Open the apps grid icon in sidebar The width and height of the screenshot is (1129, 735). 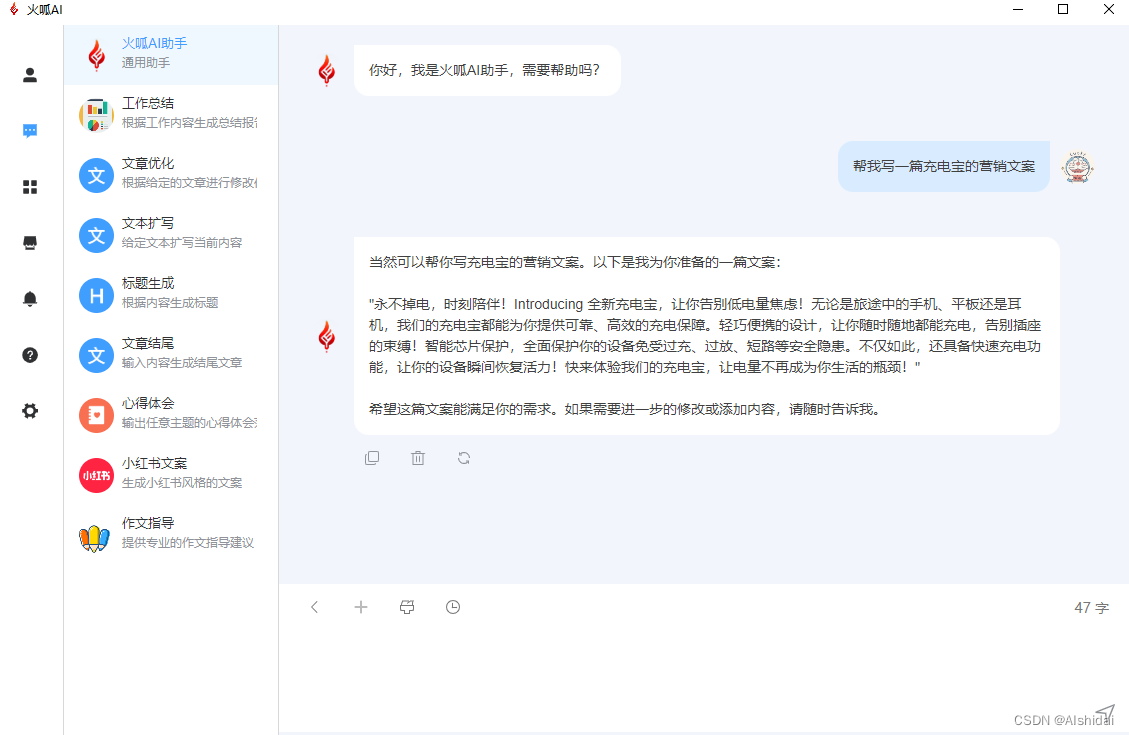tap(30, 187)
